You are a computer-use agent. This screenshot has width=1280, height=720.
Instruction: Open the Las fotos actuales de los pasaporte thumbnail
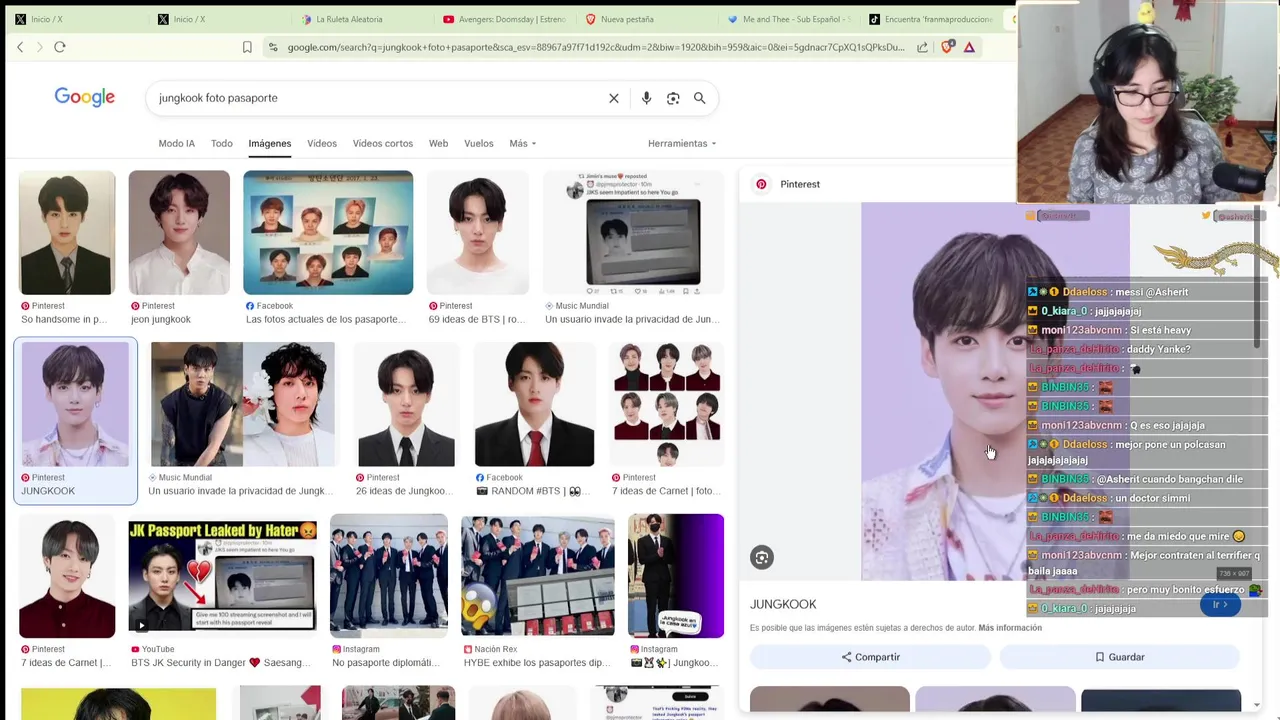point(328,233)
